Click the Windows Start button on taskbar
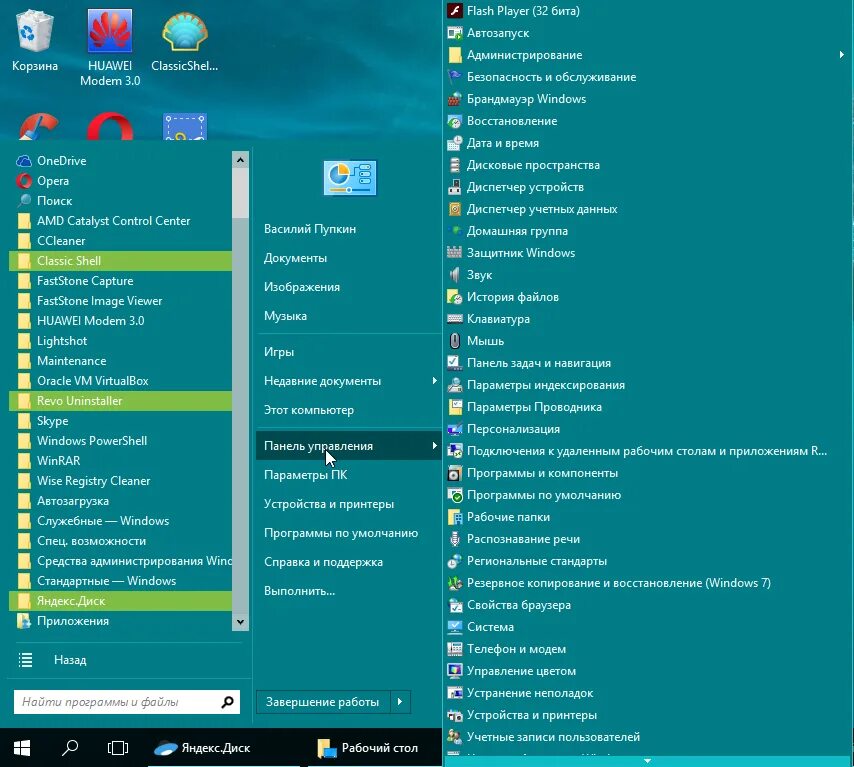 [22, 747]
